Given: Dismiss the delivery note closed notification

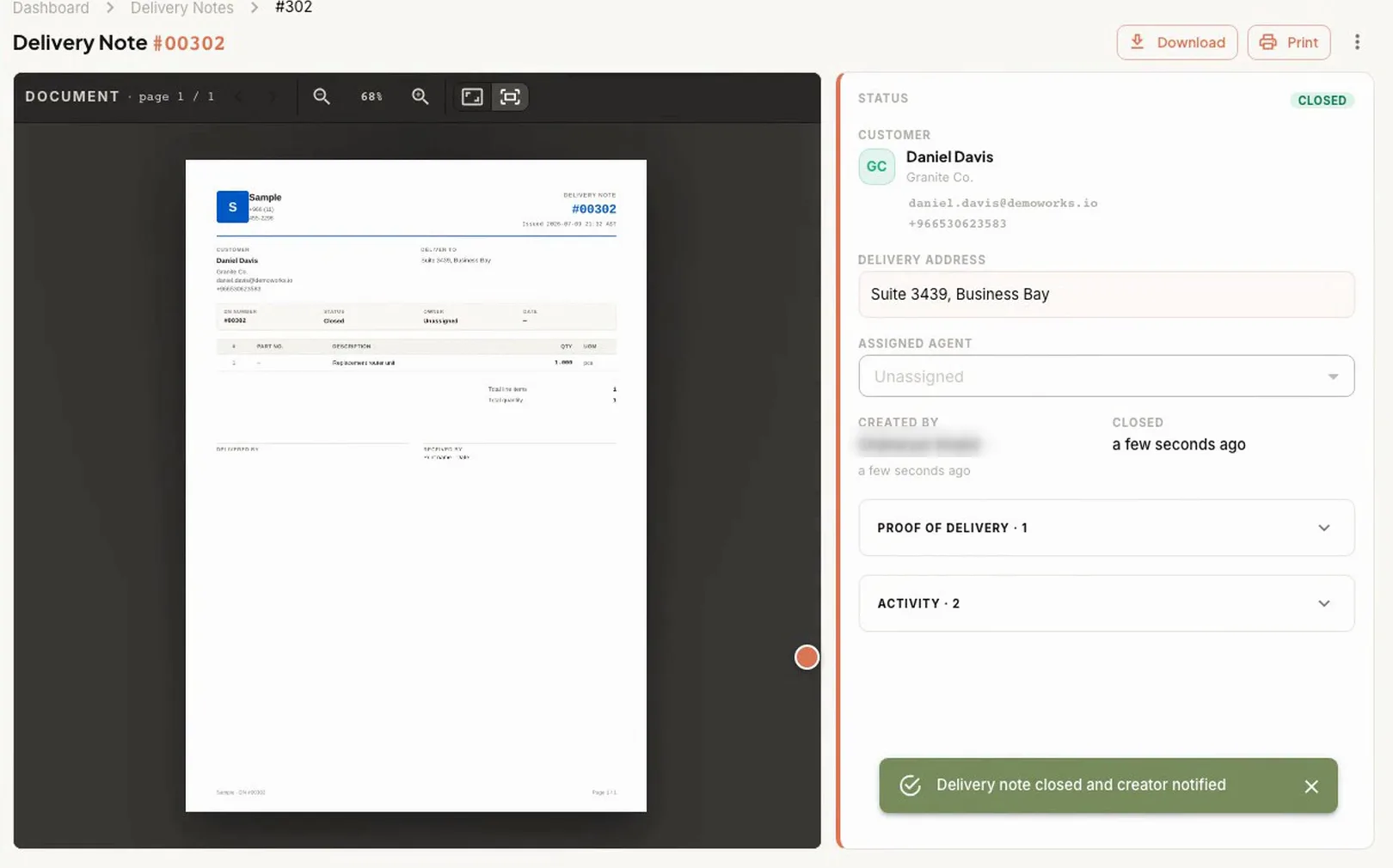Looking at the screenshot, I should point(1311,786).
